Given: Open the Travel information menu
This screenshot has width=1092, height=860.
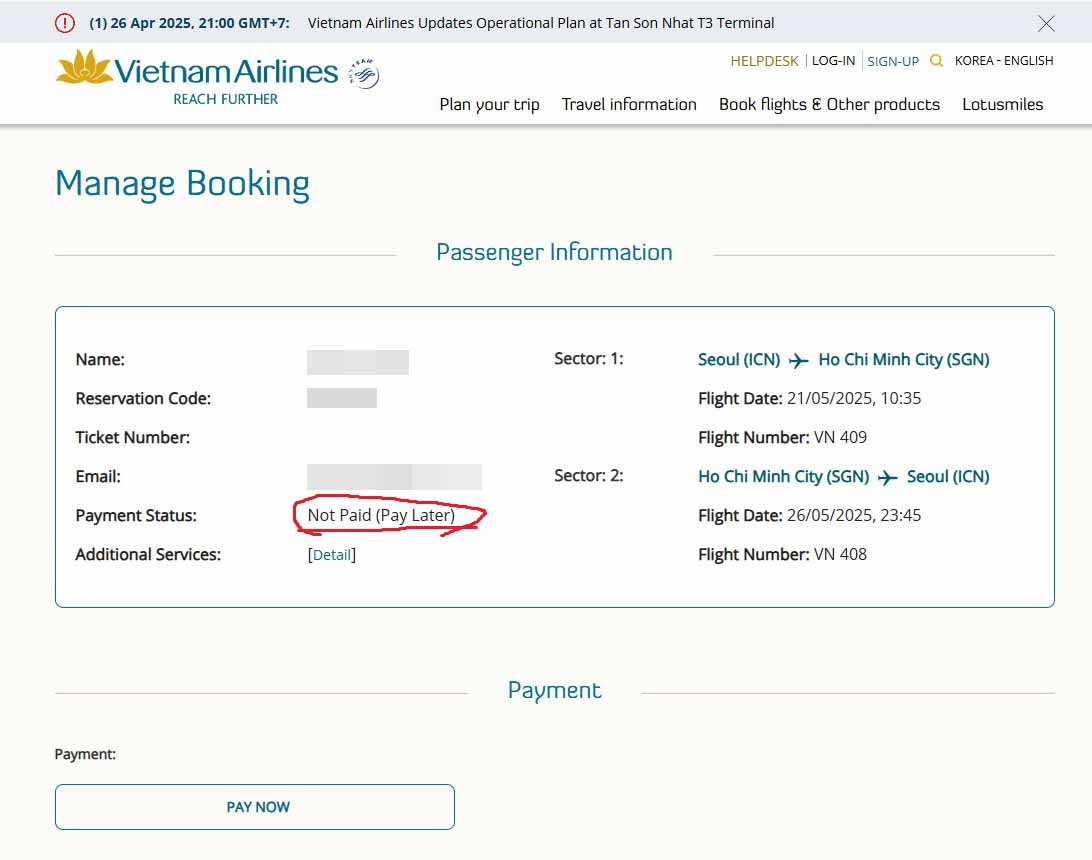Looking at the screenshot, I should [629, 104].
